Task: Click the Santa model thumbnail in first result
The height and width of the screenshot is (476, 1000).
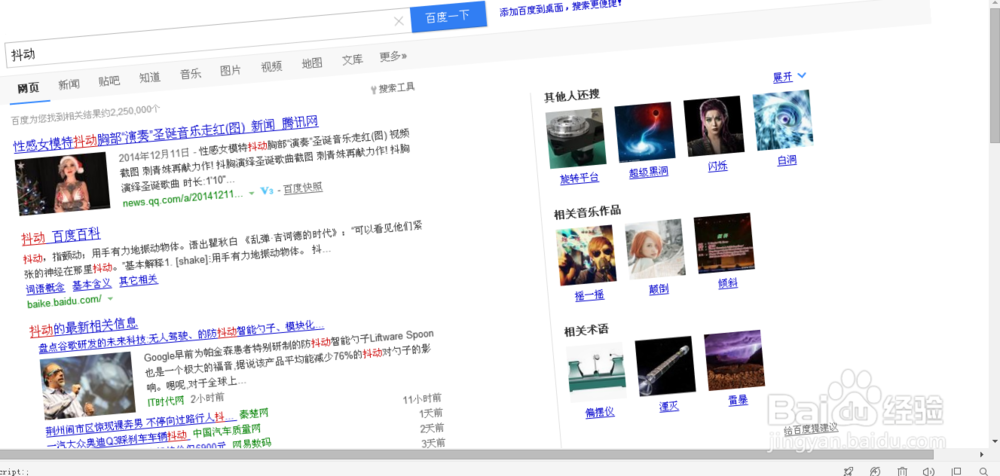Action: pos(62,183)
